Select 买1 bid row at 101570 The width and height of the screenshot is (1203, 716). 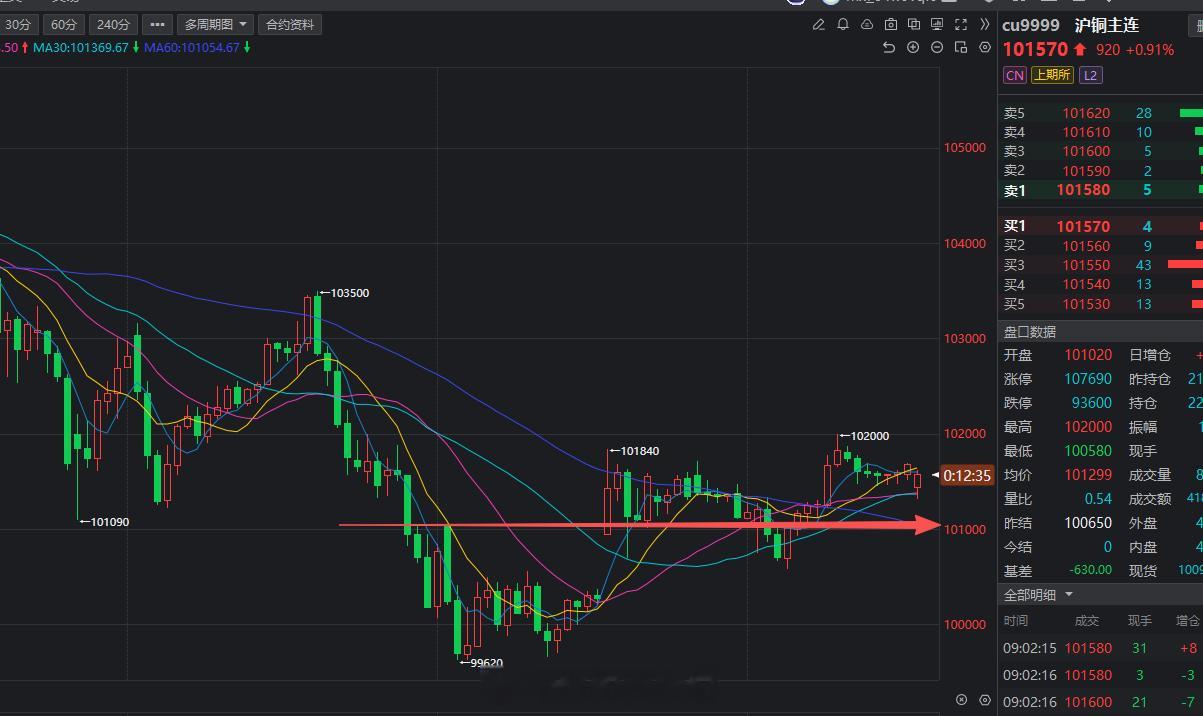1100,227
